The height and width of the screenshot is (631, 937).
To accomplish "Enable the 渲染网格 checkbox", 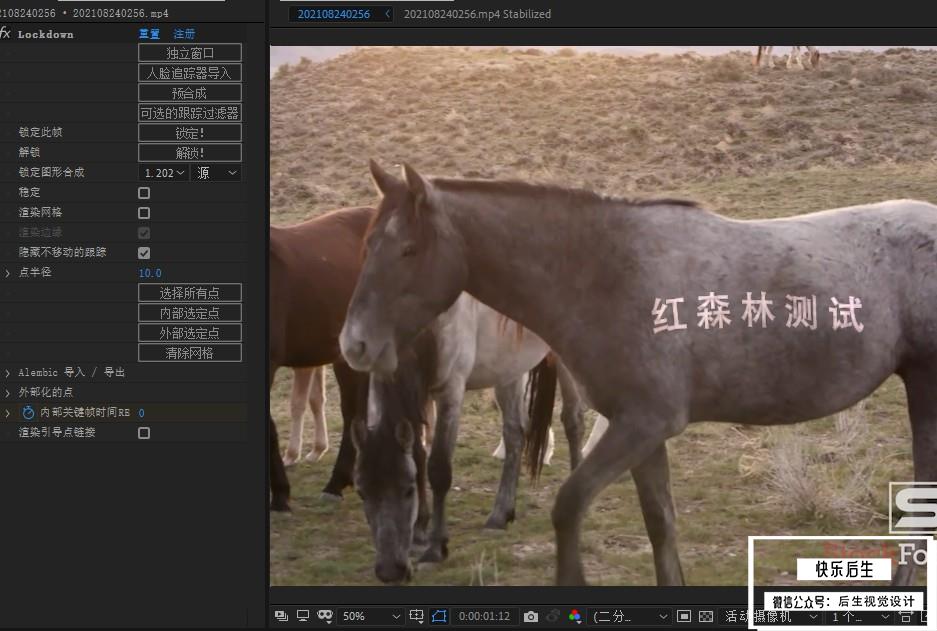I will click(x=144, y=213).
